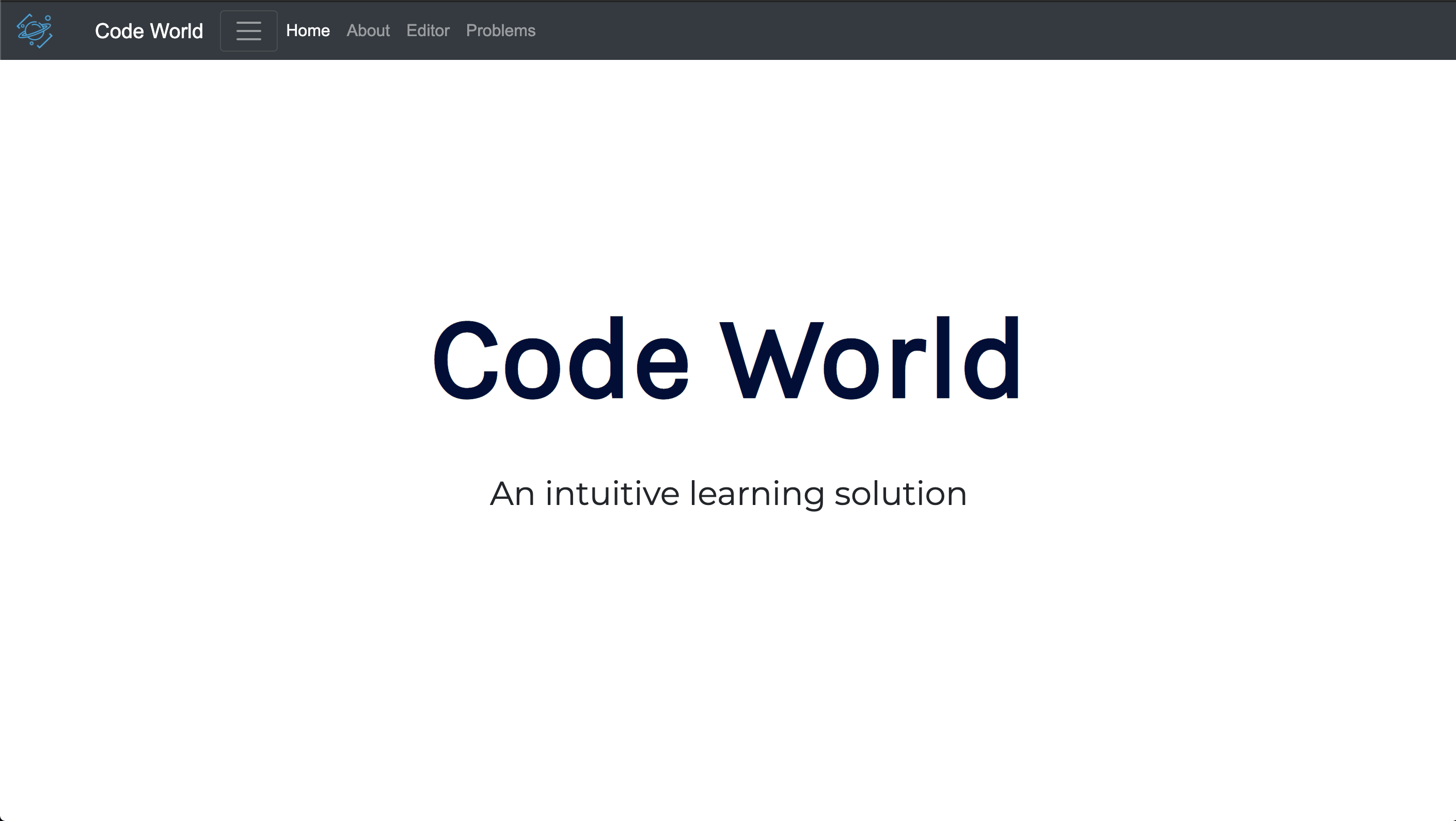Toggle the hamburger navigation menu button
The width and height of the screenshot is (1456, 821).
click(248, 30)
